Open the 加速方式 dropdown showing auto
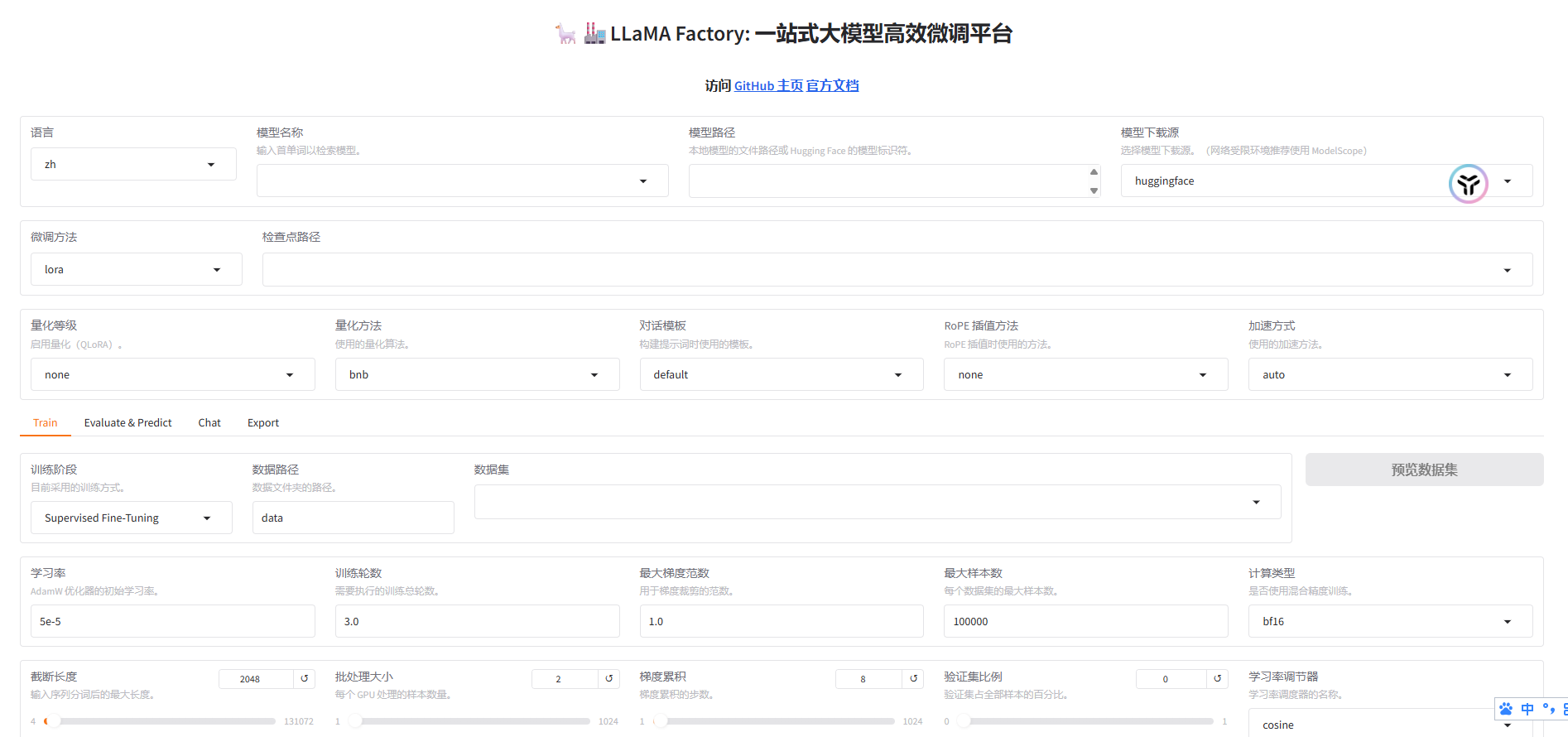 tap(1391, 374)
